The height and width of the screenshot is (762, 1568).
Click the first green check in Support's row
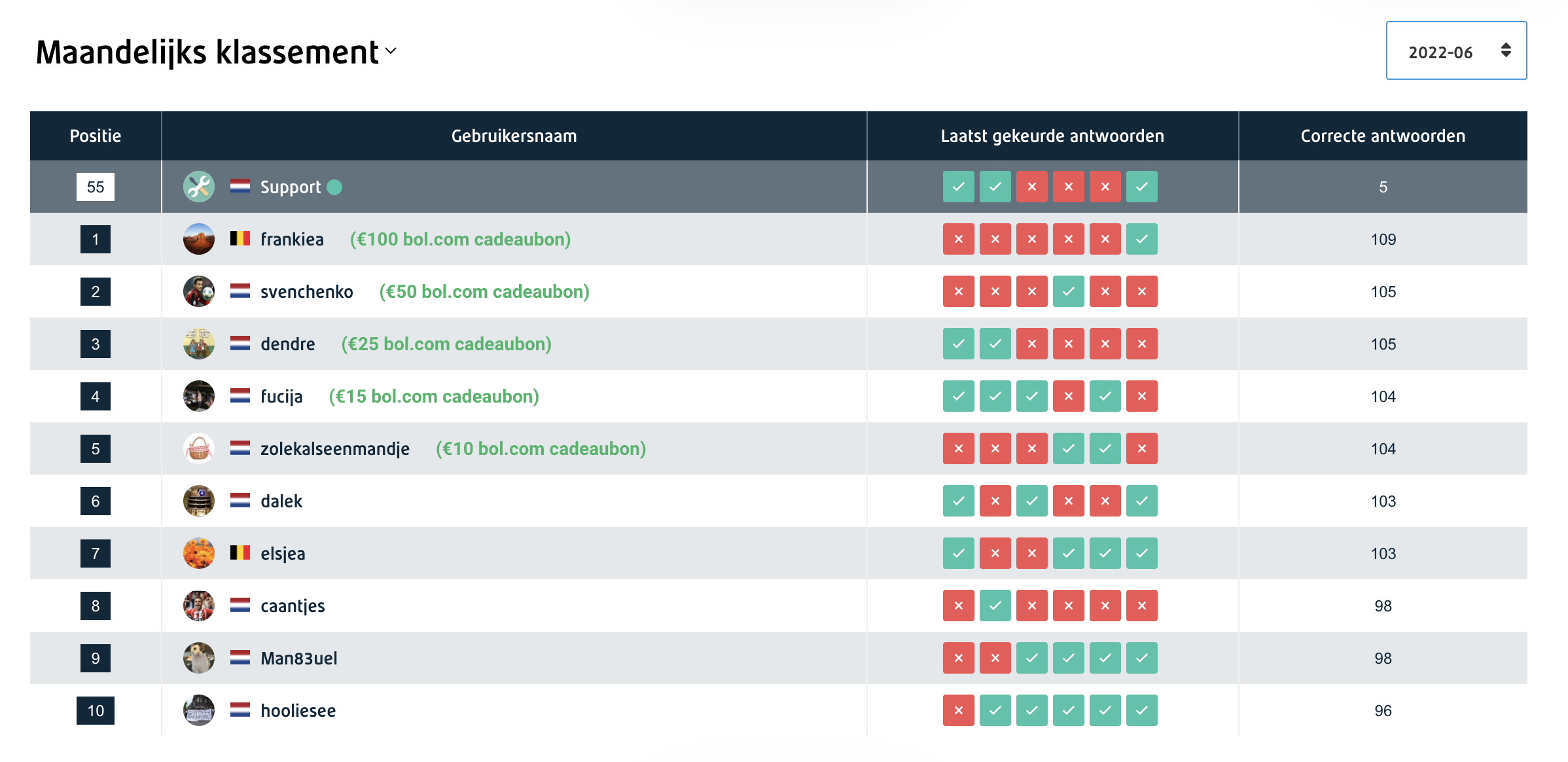coord(959,187)
